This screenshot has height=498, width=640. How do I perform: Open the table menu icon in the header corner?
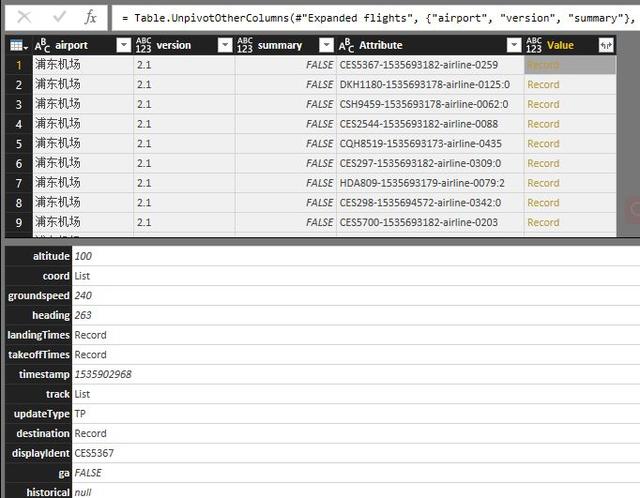(17, 45)
